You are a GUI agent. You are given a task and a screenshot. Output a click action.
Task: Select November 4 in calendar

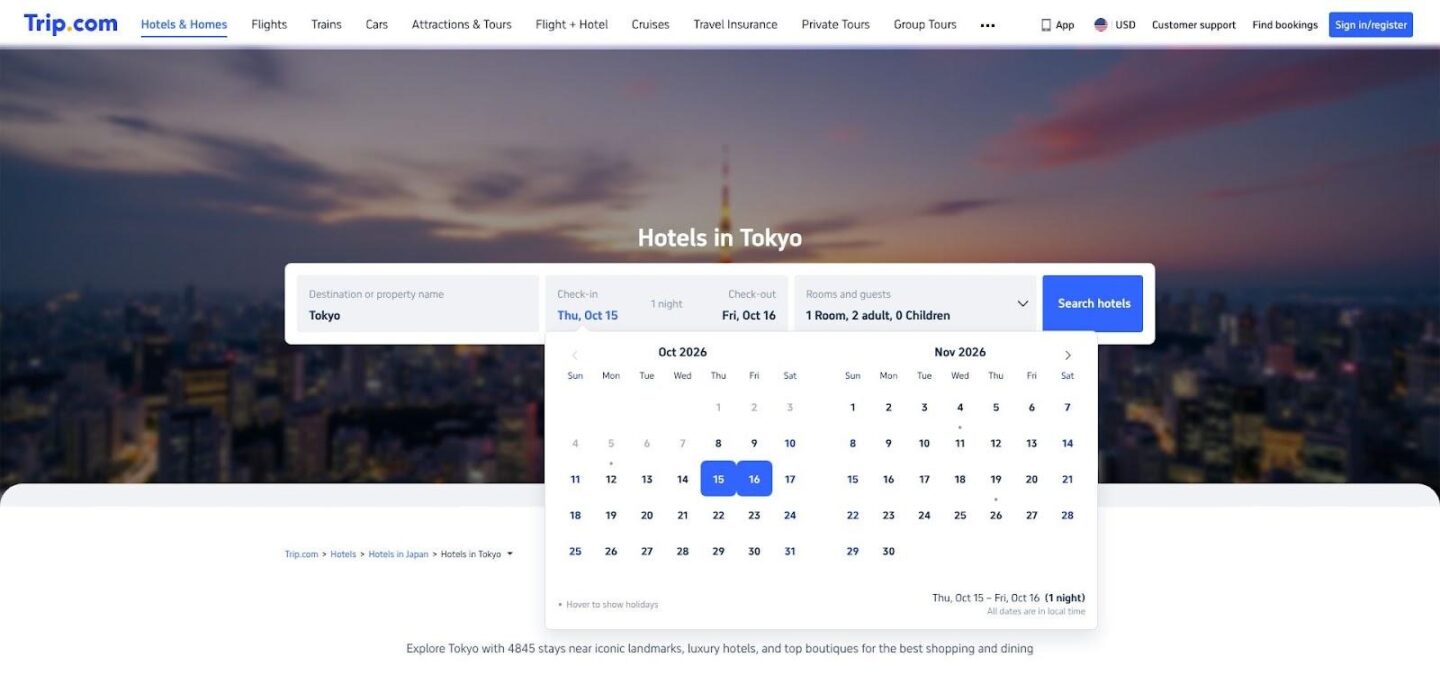tap(960, 408)
